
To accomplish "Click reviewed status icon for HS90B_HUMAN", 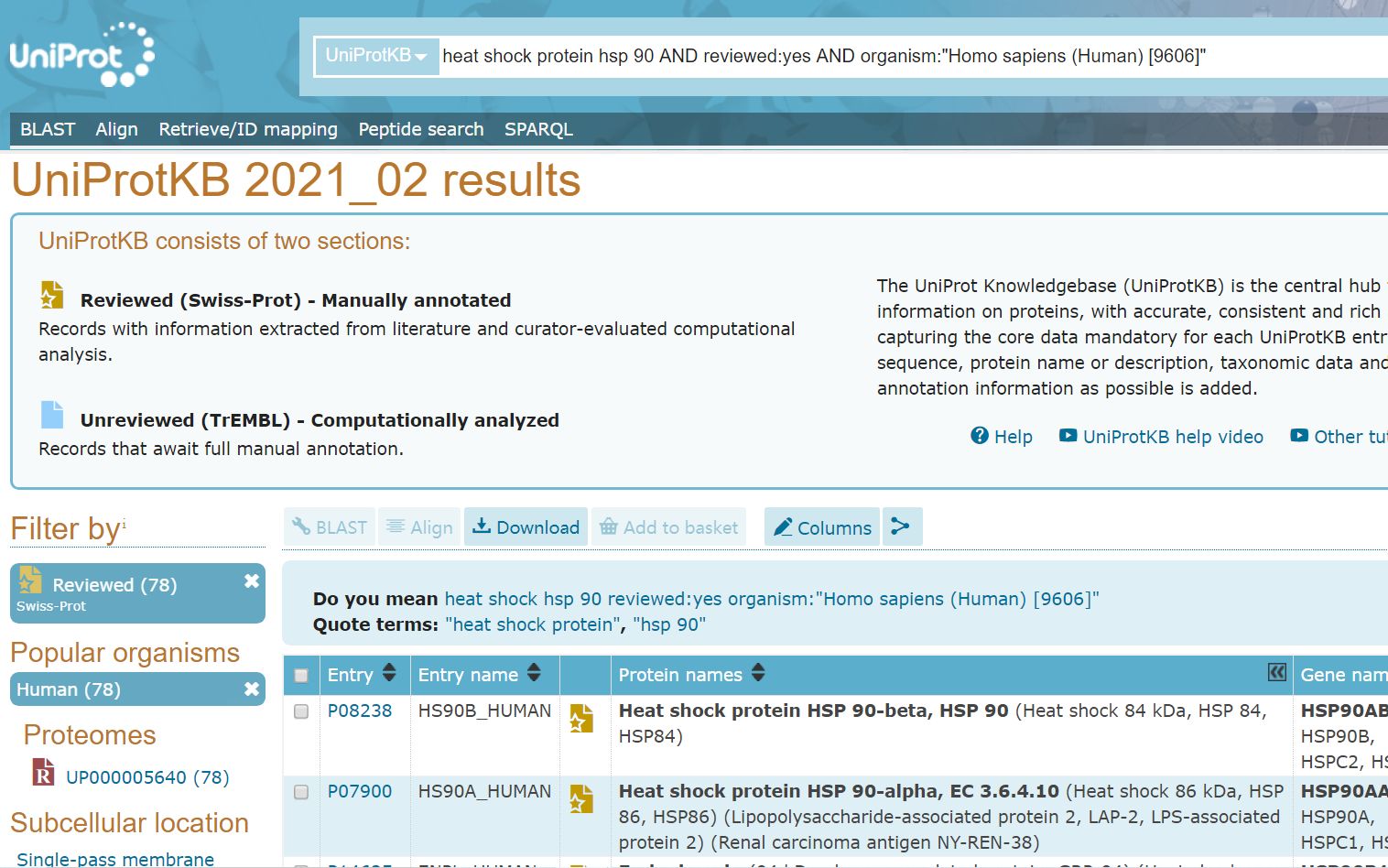I will pyautogui.click(x=581, y=718).
